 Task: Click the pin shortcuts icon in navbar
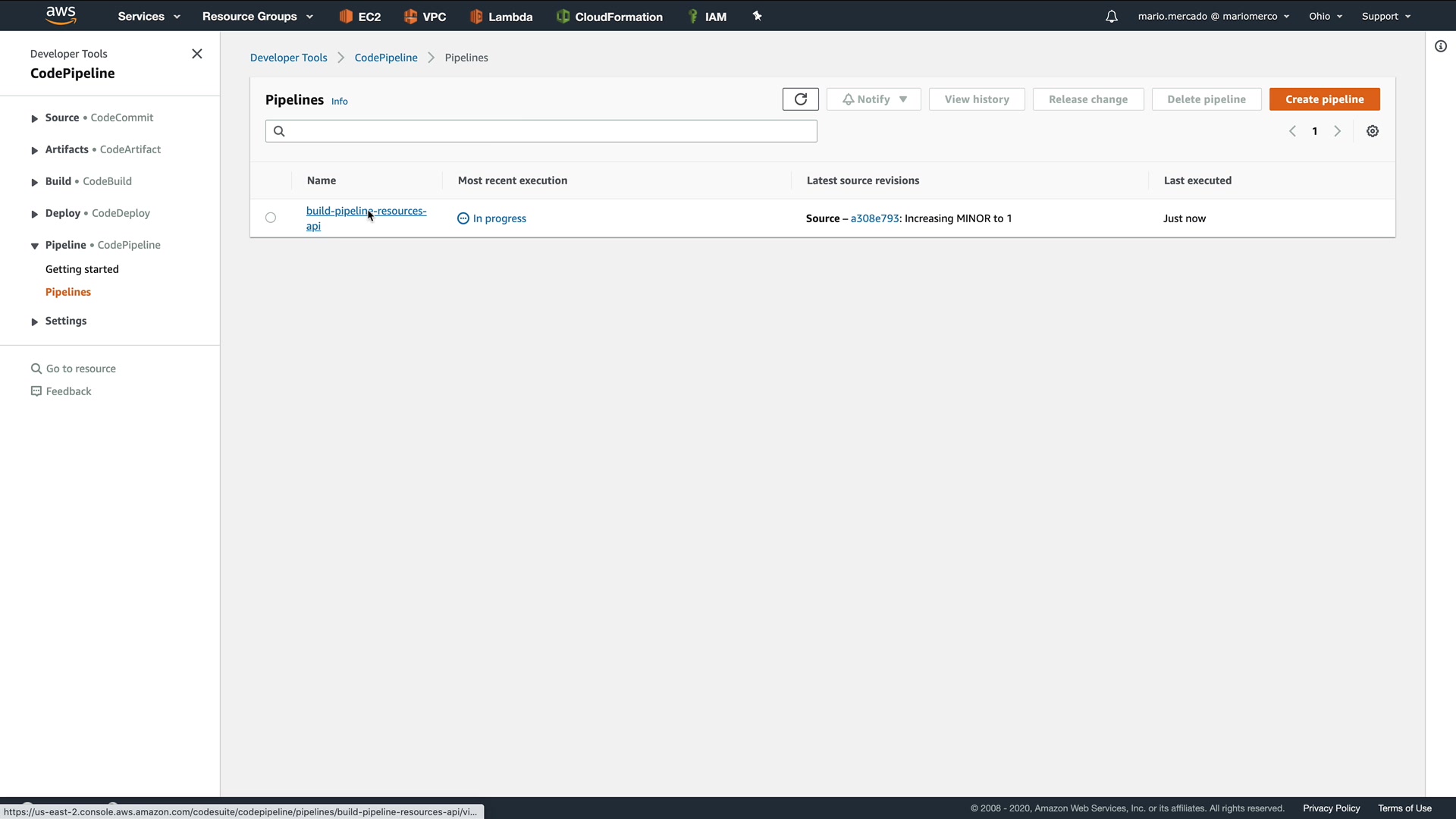point(757,16)
